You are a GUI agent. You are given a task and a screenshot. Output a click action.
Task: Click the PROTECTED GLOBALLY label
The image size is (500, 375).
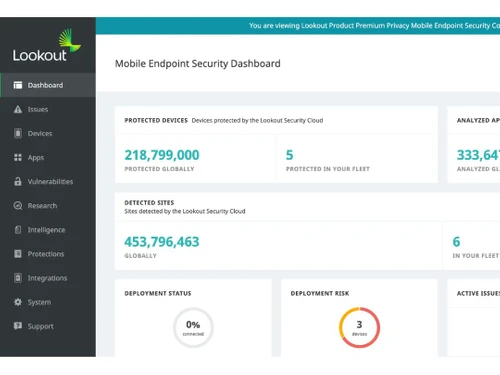pos(159,169)
